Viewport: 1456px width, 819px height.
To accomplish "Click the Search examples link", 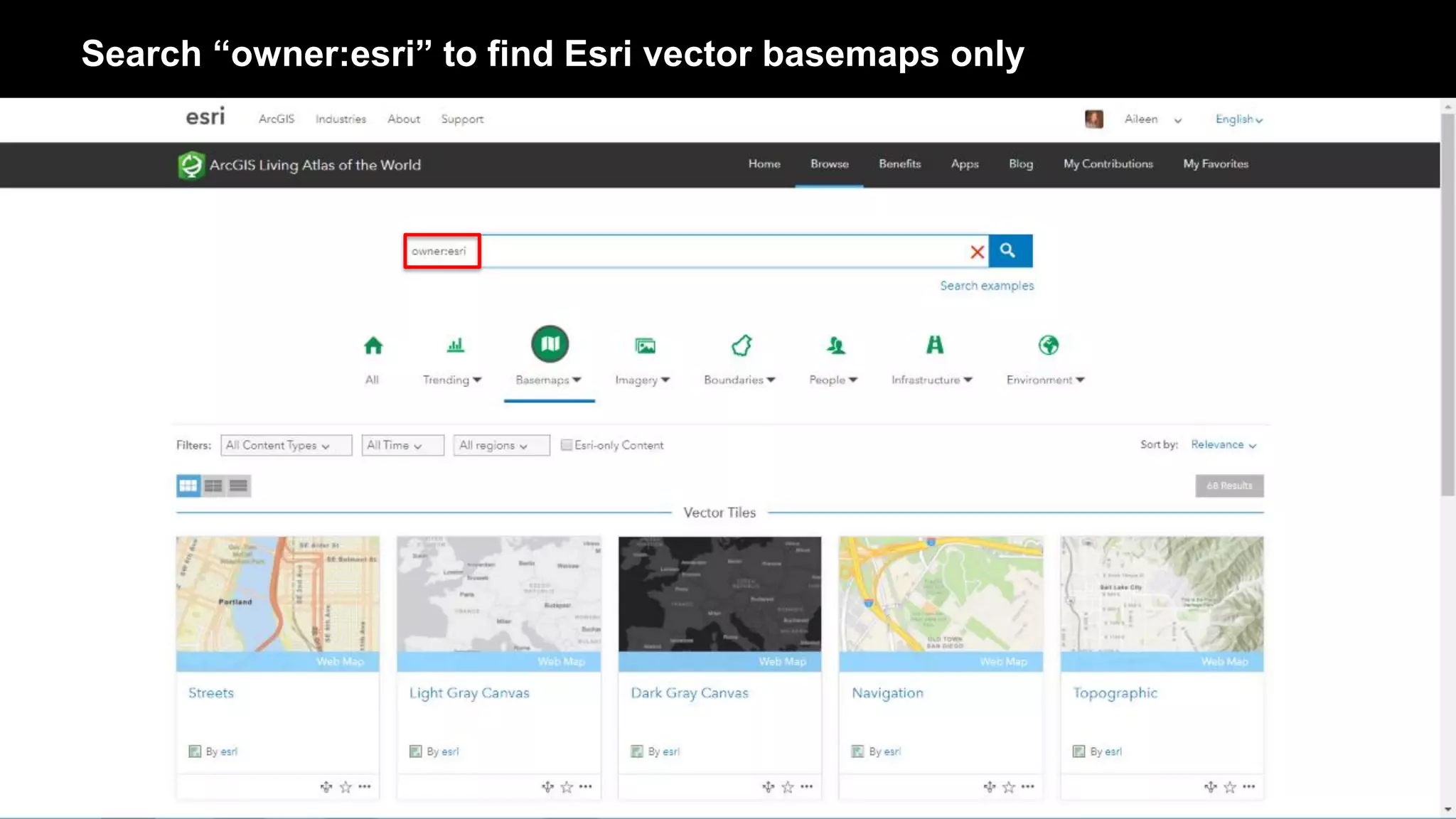I will pos(987,286).
